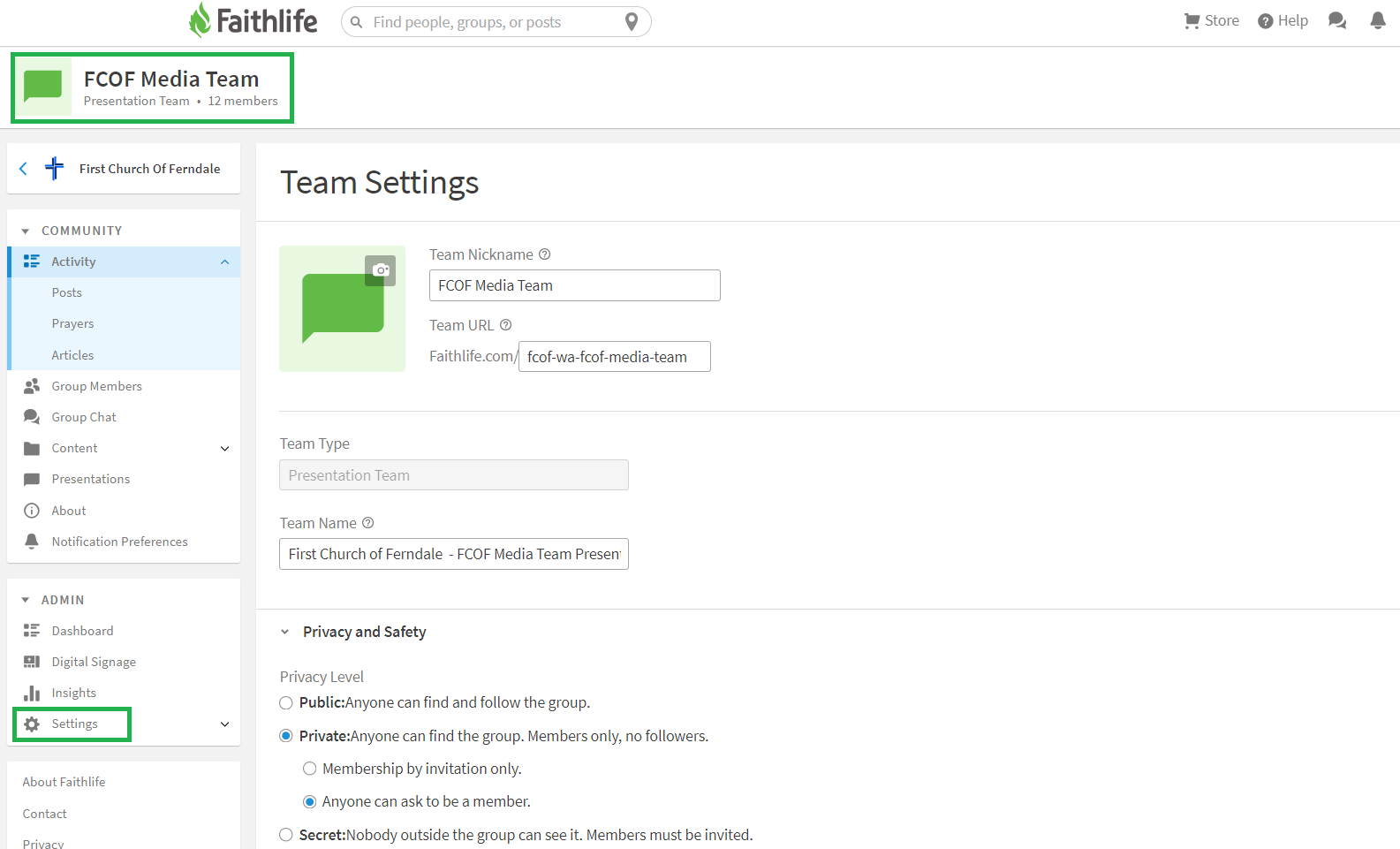Click the camera icon to change team photo
The image size is (1400, 849).
(381, 270)
